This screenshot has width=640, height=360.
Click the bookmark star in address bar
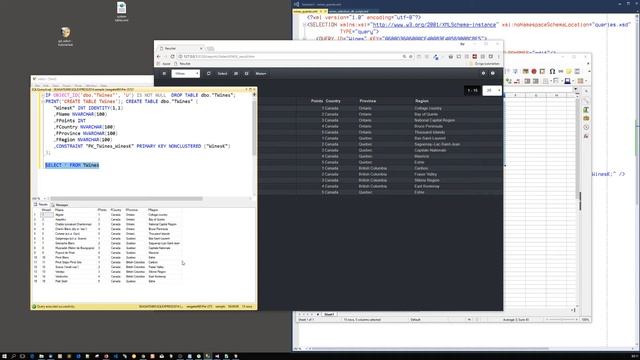(410, 56)
